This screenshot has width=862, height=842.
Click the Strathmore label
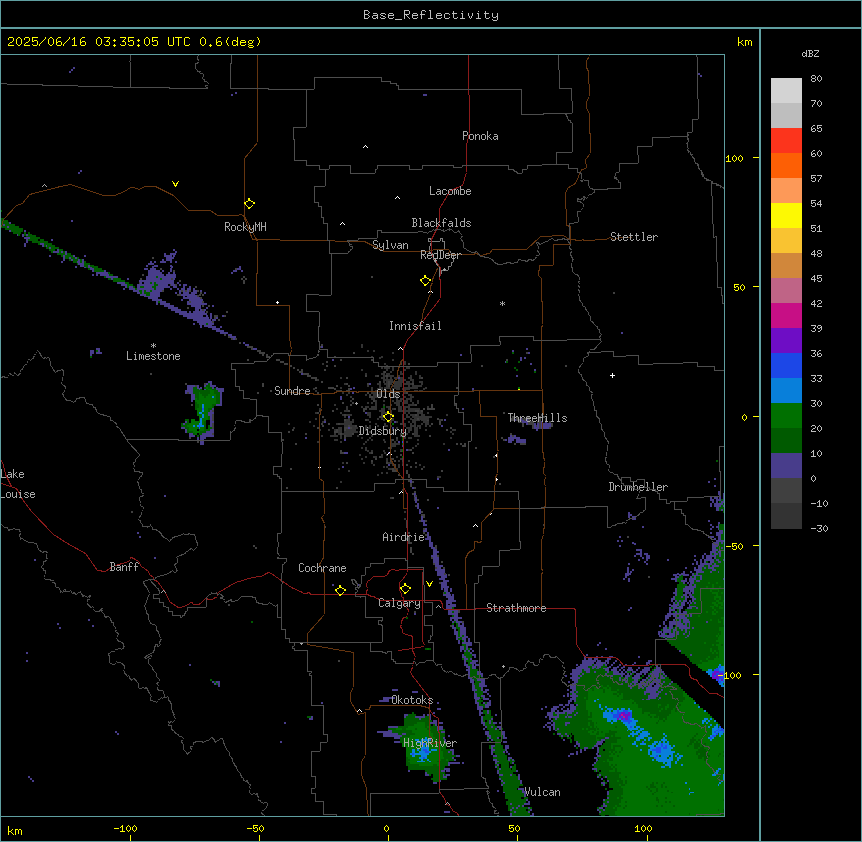(x=516, y=608)
